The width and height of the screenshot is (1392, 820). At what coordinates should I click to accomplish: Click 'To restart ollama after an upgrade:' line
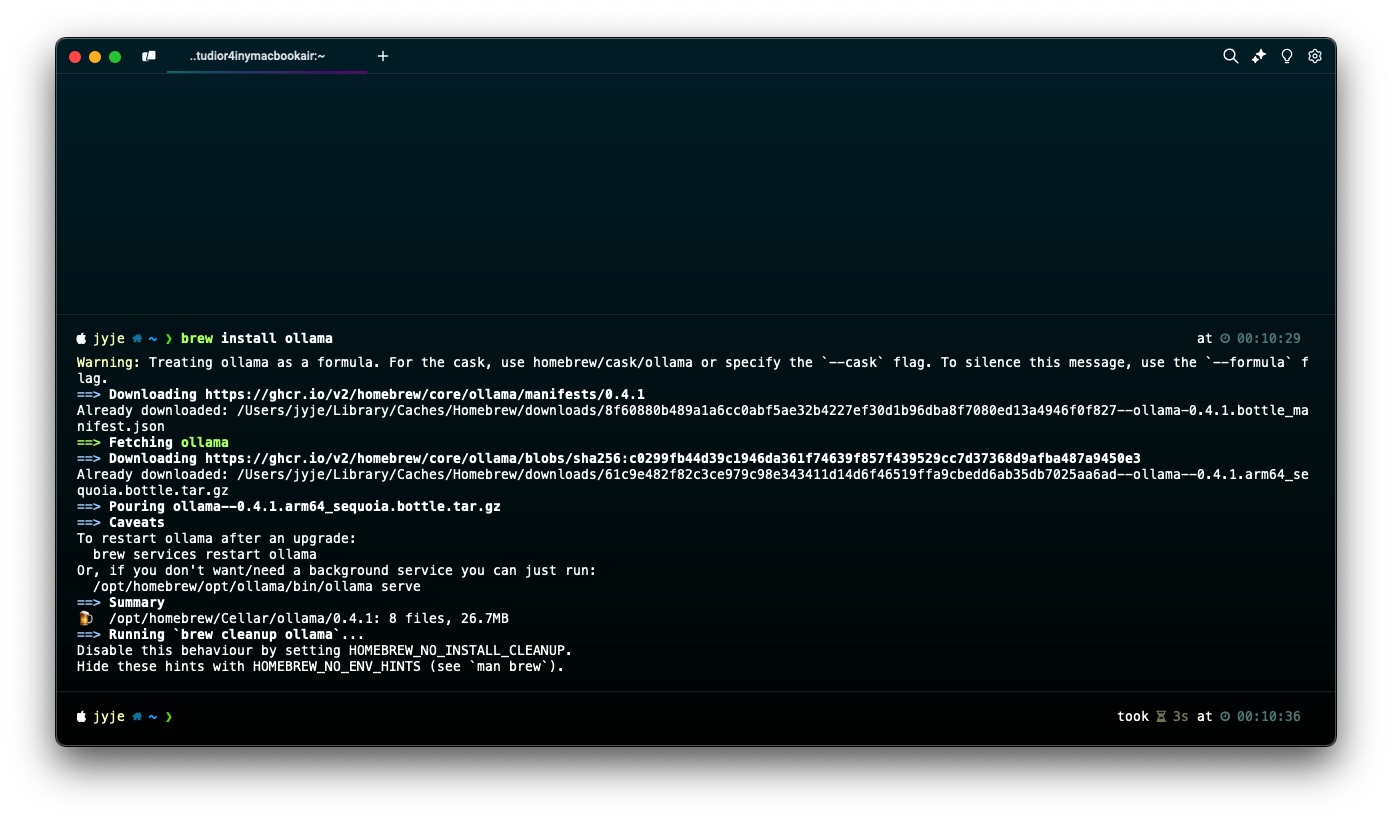point(217,538)
